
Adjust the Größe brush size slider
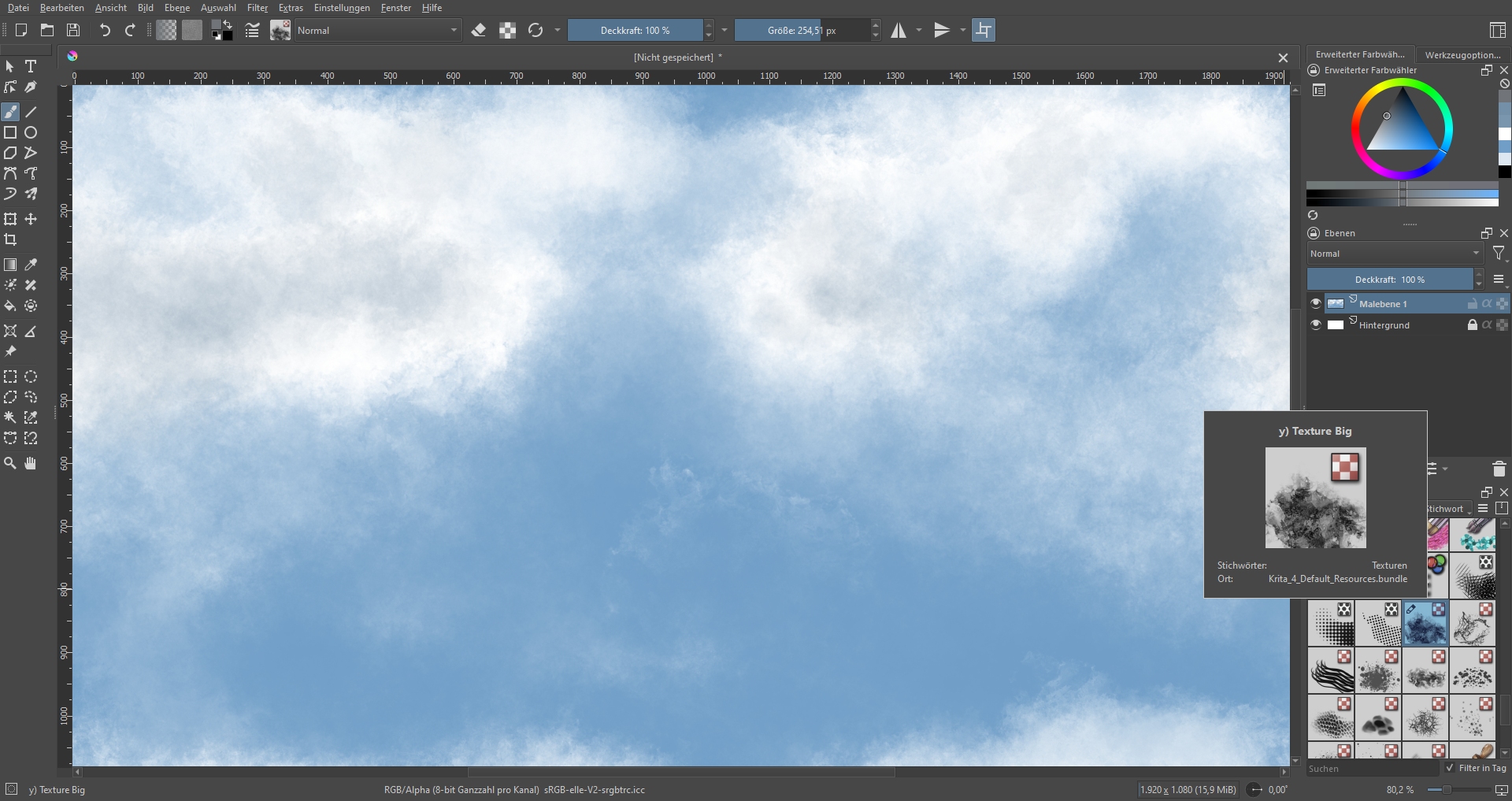802,30
